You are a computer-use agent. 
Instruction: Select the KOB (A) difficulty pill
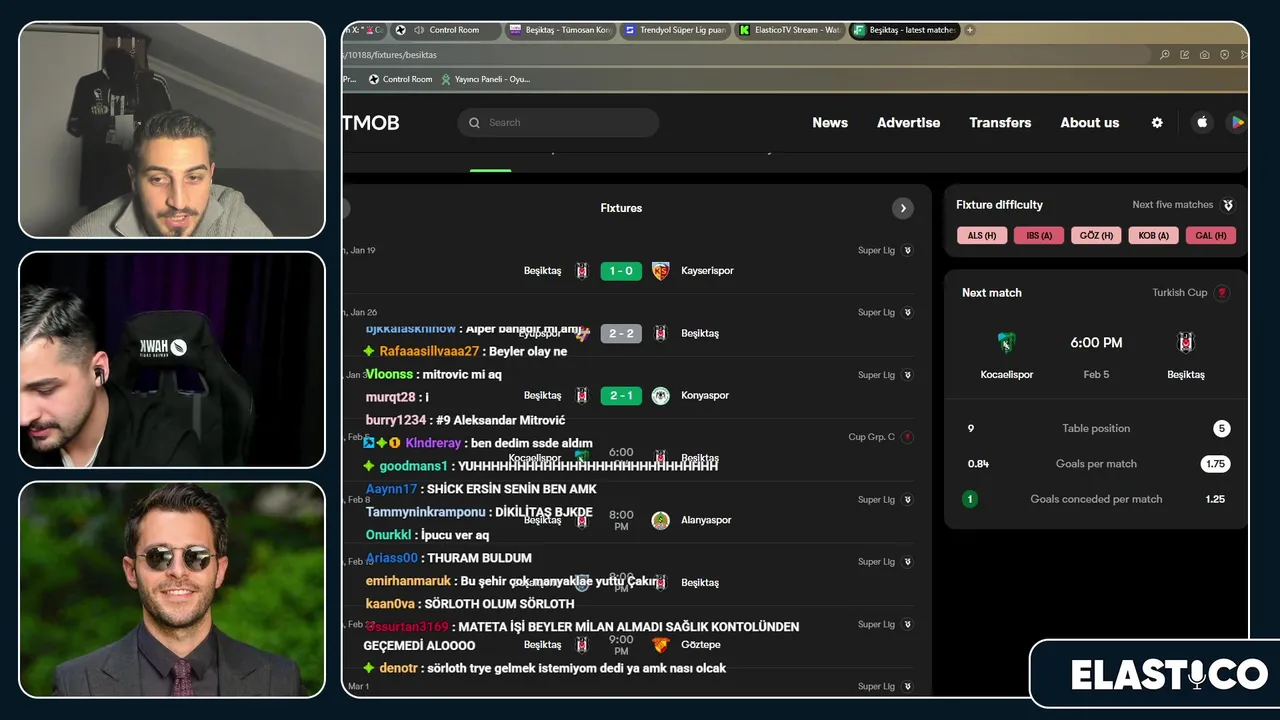click(x=1153, y=236)
